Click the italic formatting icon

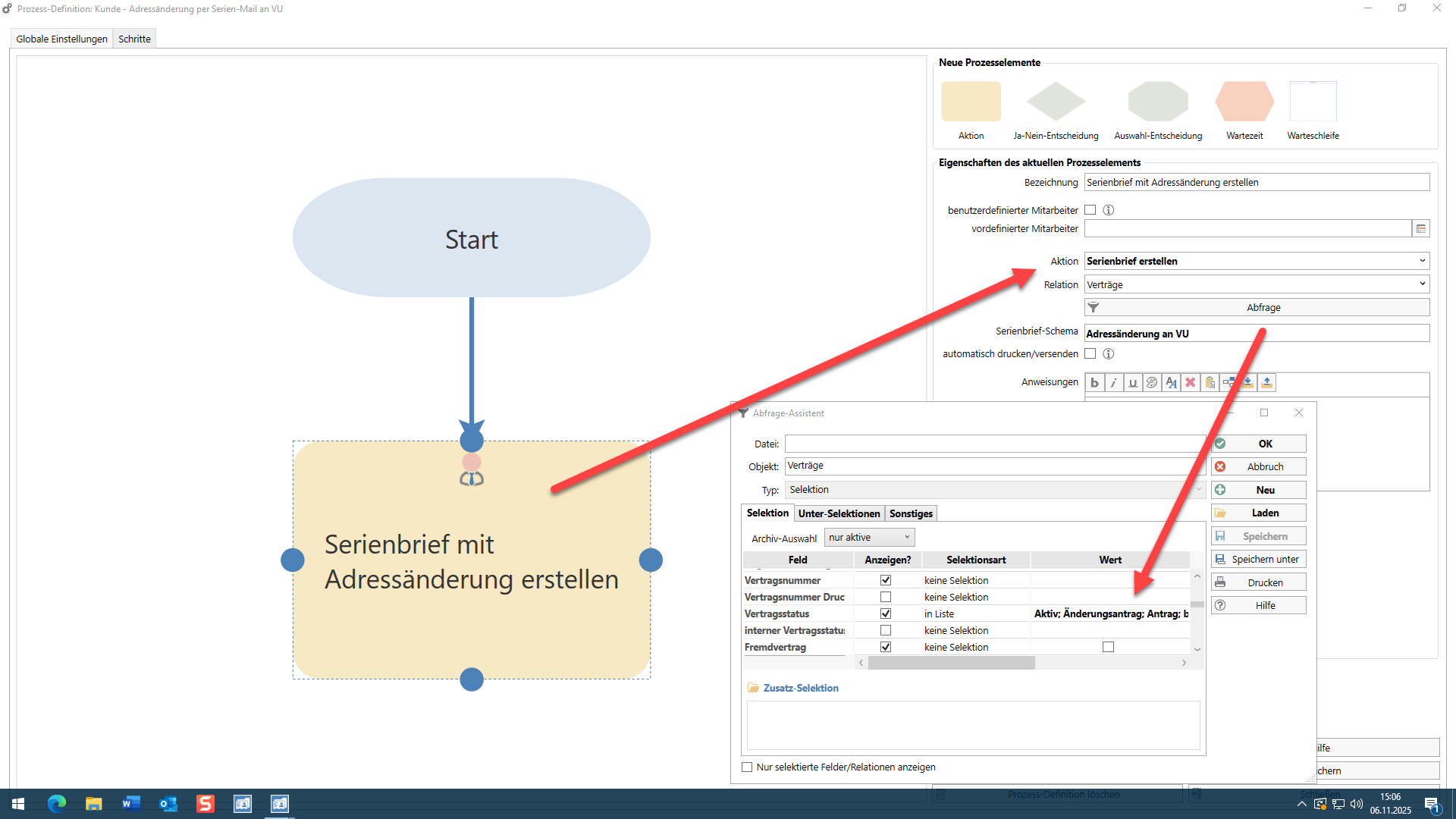click(x=1113, y=383)
